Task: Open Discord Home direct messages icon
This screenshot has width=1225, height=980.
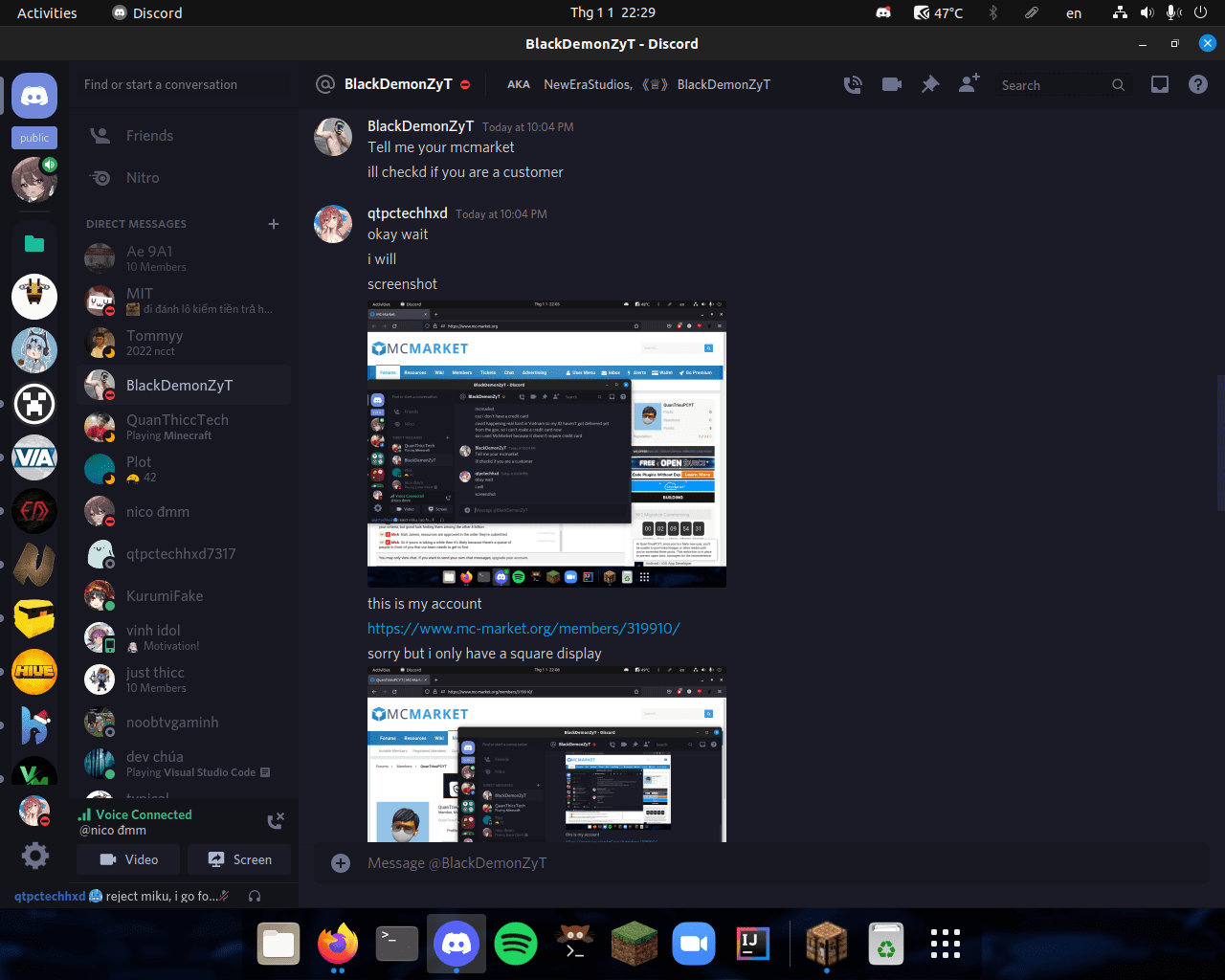Action: pos(34,96)
